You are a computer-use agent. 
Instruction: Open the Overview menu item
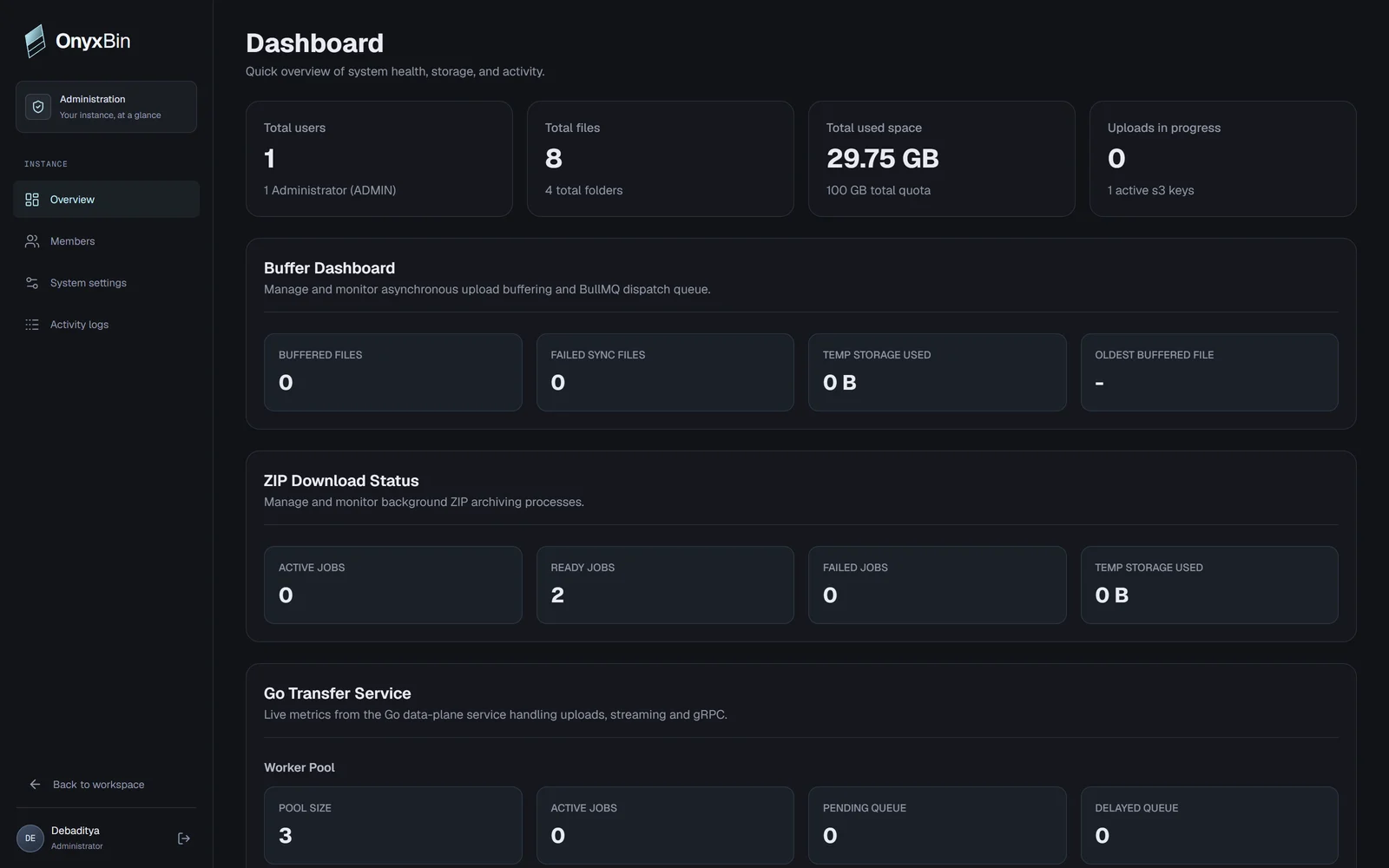point(106,200)
